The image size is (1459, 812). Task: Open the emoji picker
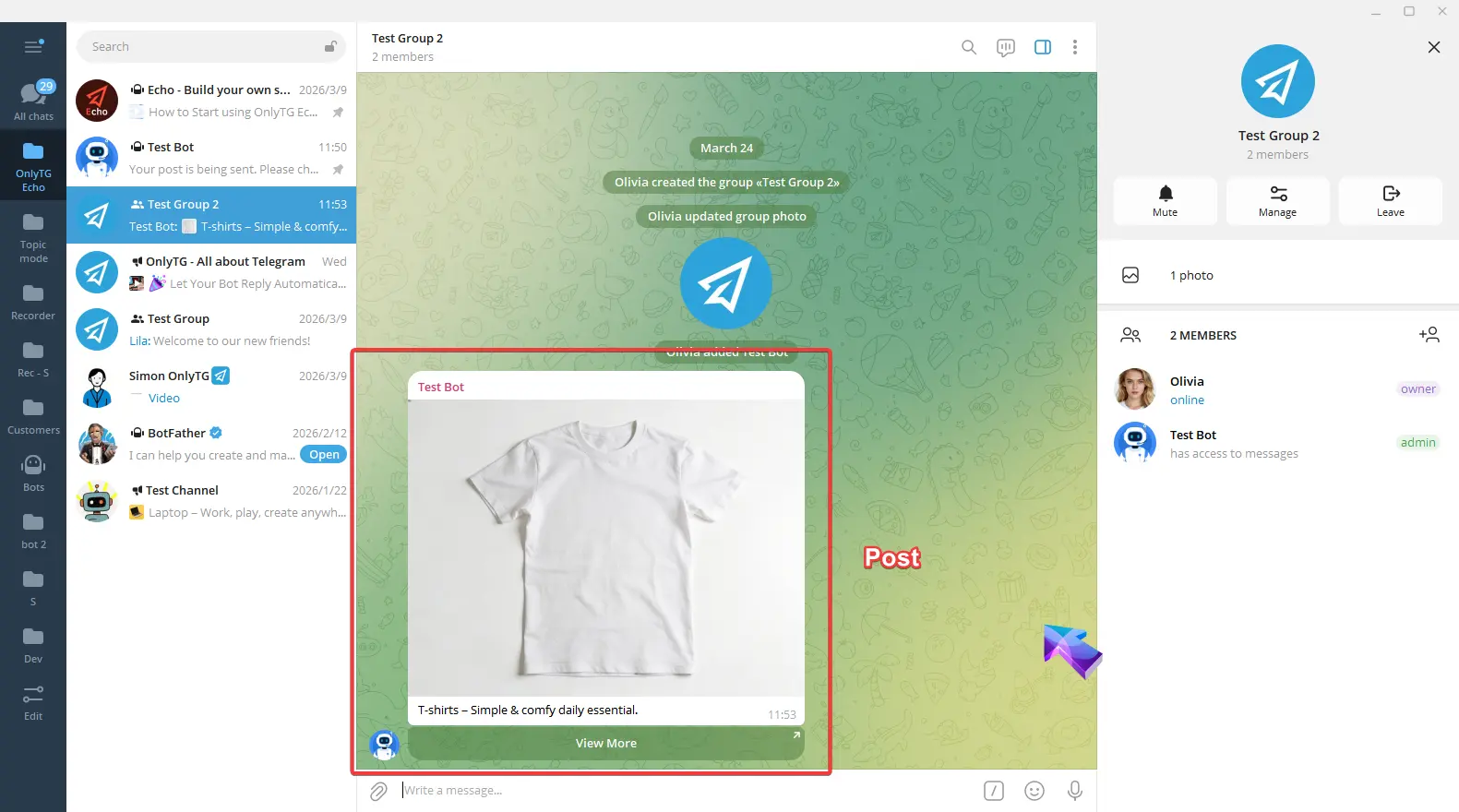click(1034, 791)
